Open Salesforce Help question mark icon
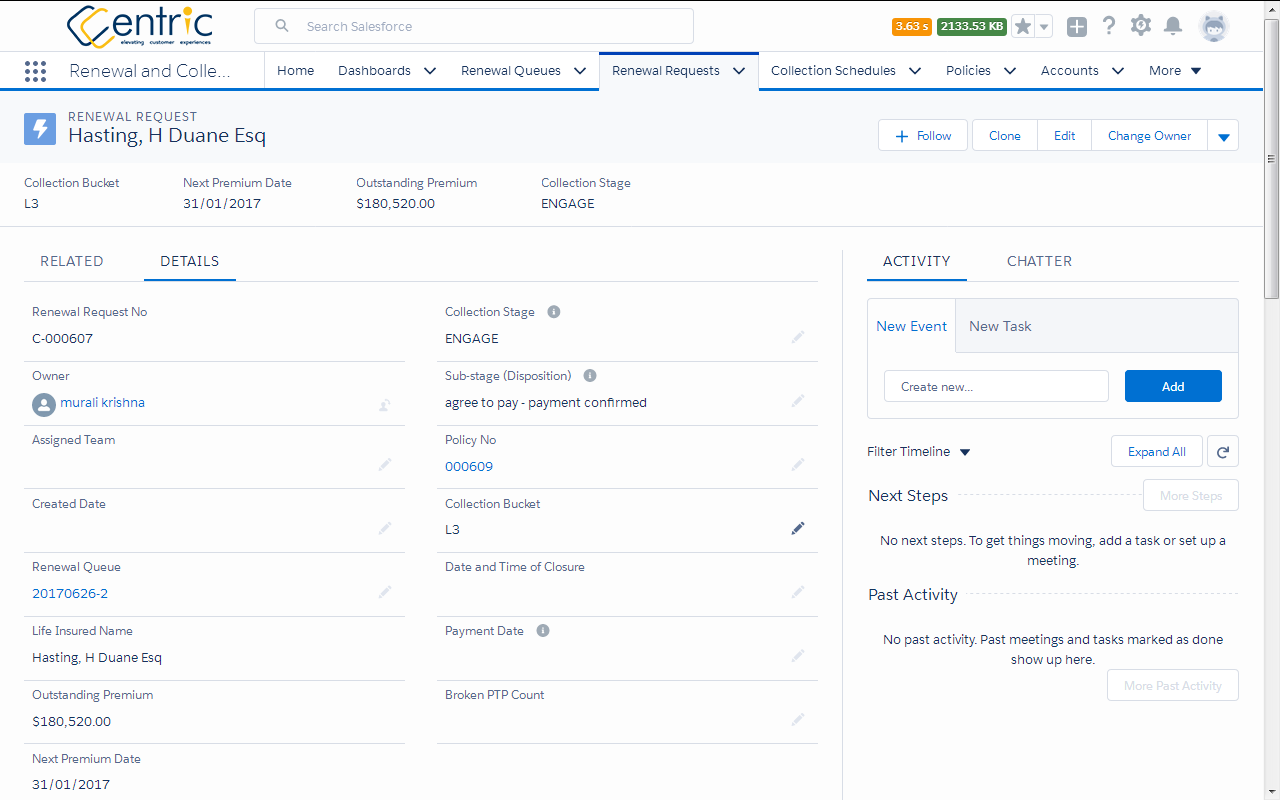This screenshot has height=800, width=1280. point(1108,25)
